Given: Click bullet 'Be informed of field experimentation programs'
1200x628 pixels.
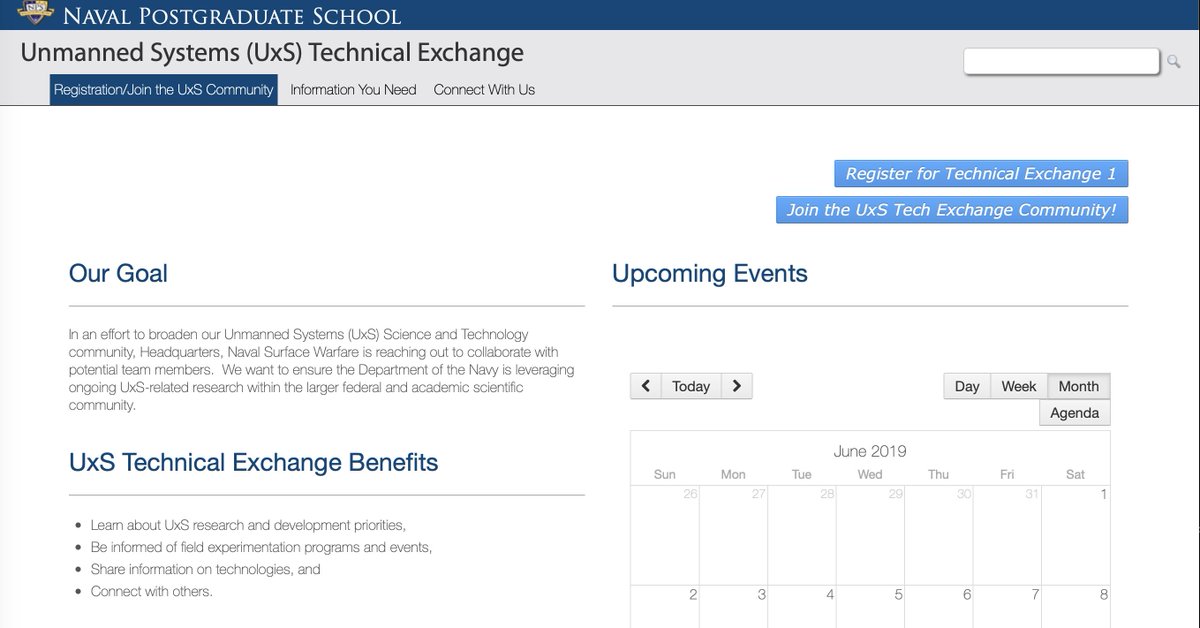Looking at the screenshot, I should click(x=261, y=547).
